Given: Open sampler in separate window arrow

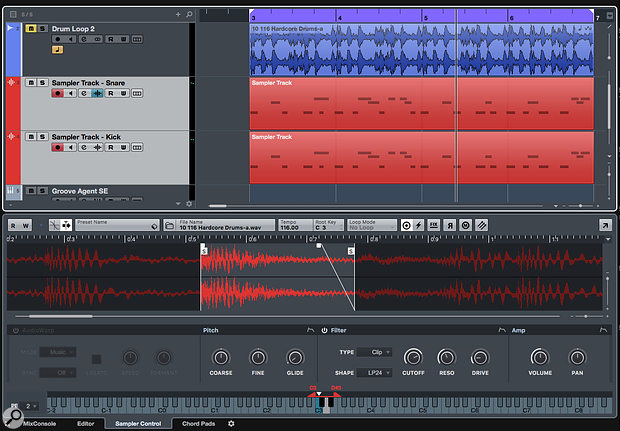Looking at the screenshot, I should 605,225.
